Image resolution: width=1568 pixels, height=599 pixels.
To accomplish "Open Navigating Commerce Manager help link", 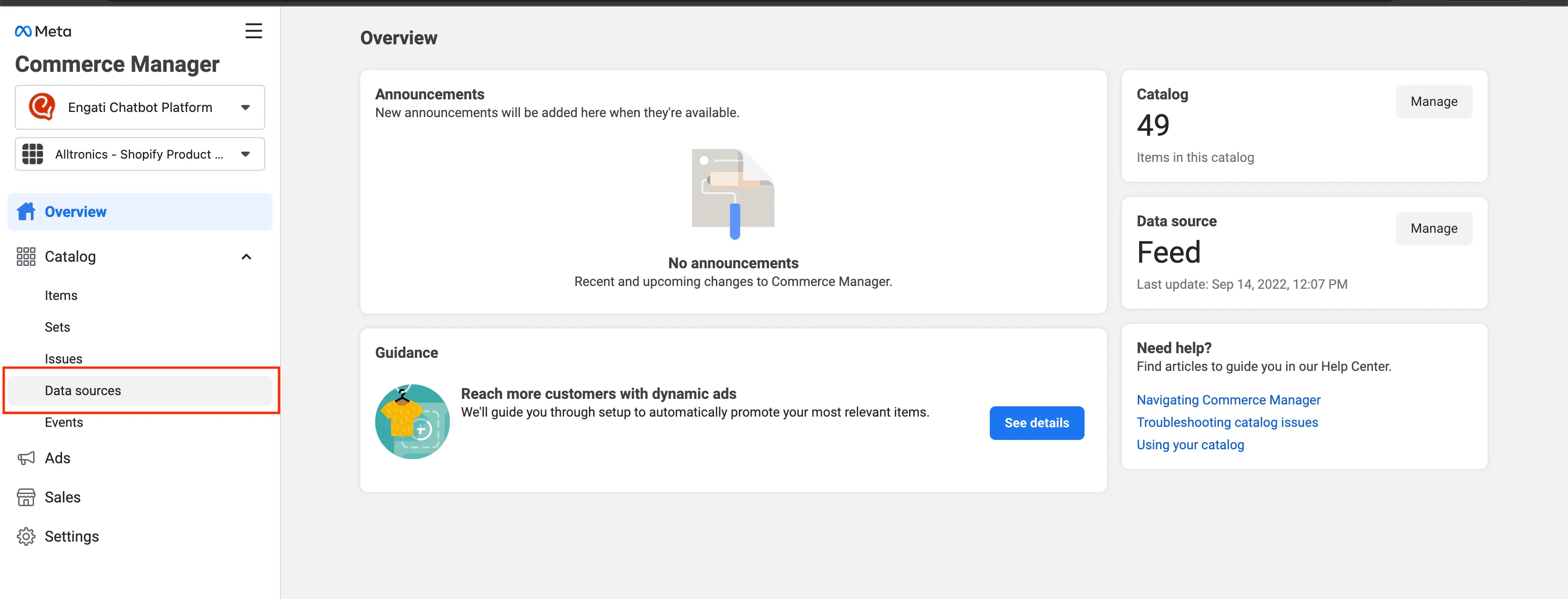I will (1228, 400).
